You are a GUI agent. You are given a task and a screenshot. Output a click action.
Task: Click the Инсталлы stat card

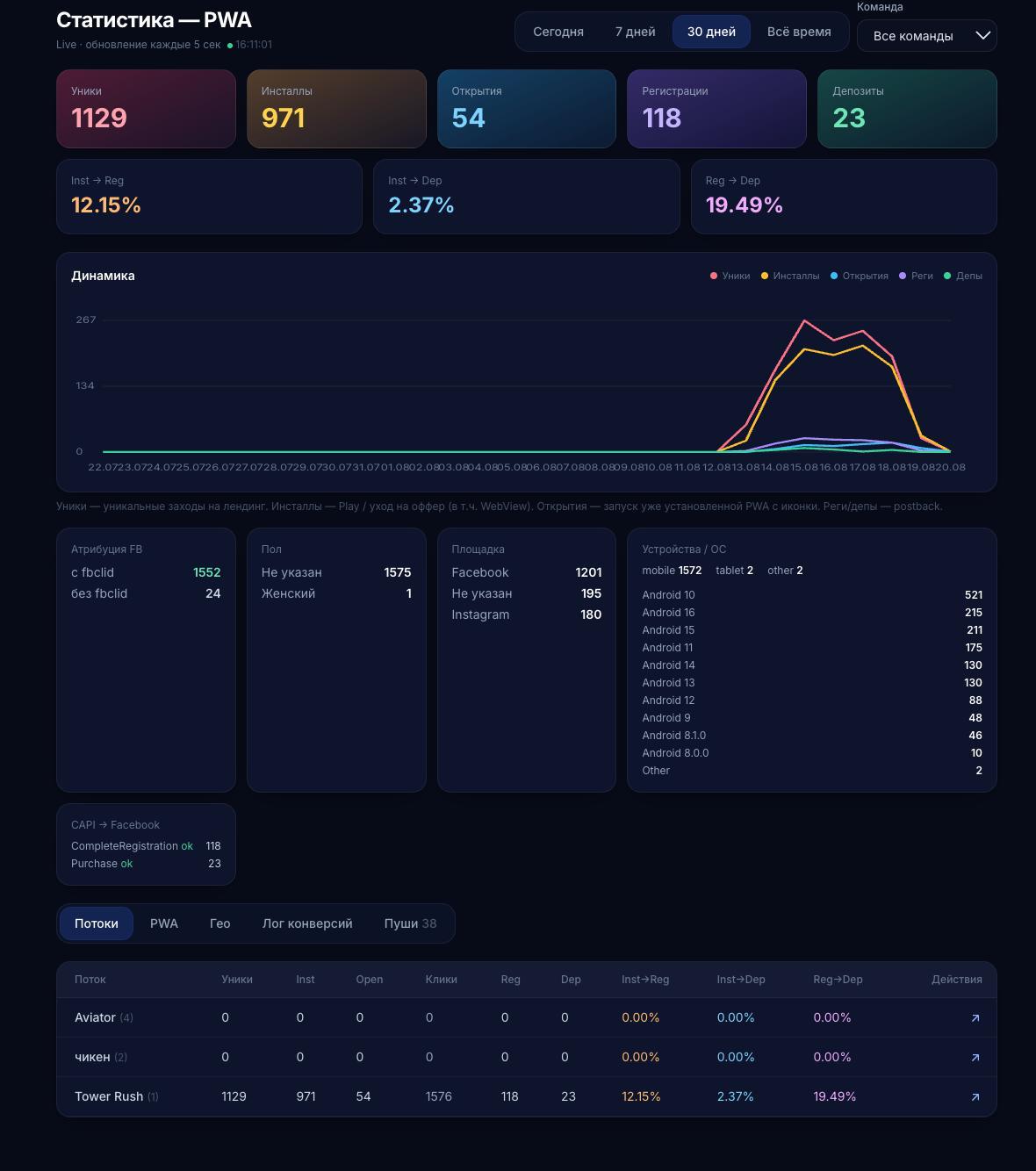(336, 109)
